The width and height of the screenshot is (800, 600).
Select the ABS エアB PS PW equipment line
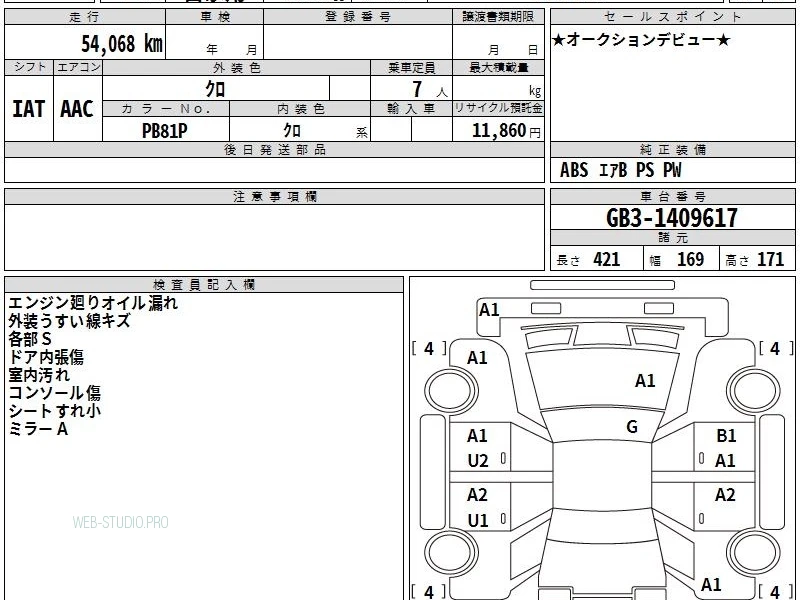click(620, 170)
